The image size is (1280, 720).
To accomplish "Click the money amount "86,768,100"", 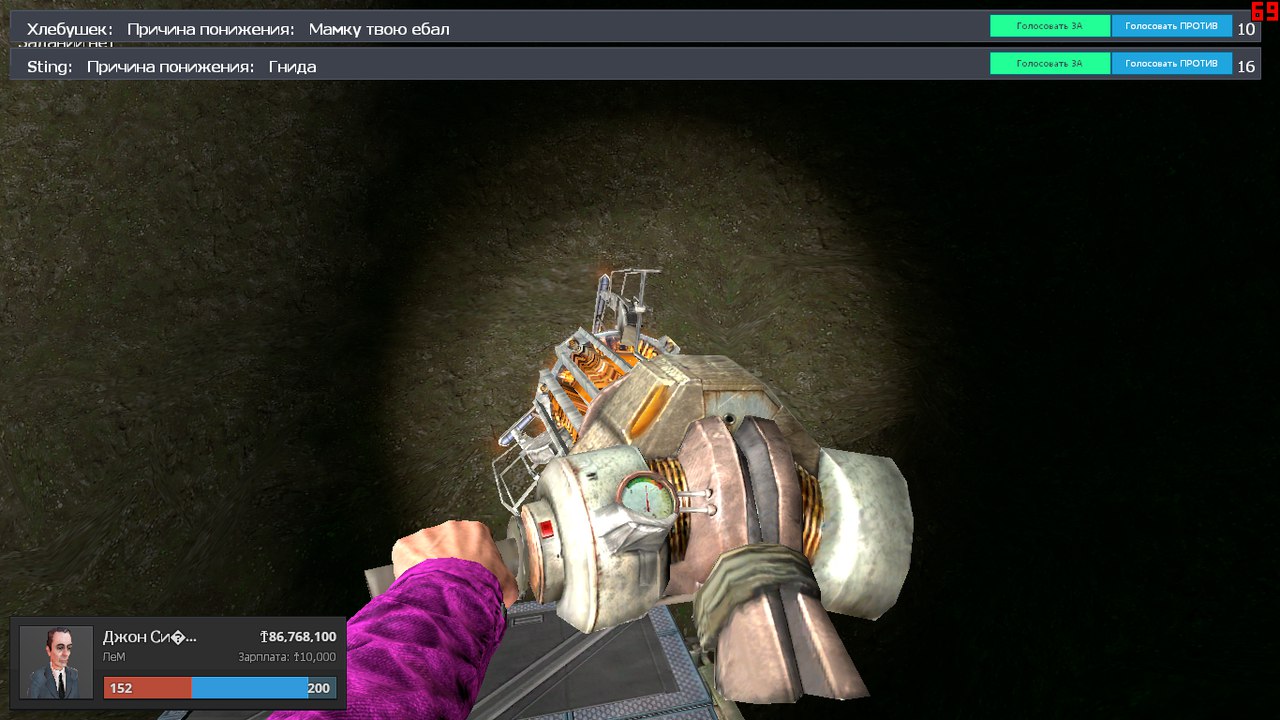I will (298, 637).
